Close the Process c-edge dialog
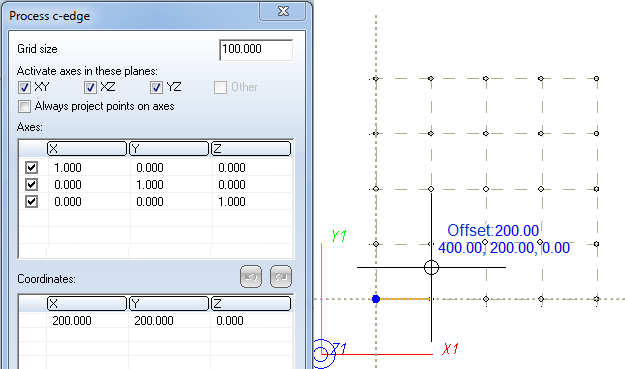The width and height of the screenshot is (625, 369). point(283,11)
